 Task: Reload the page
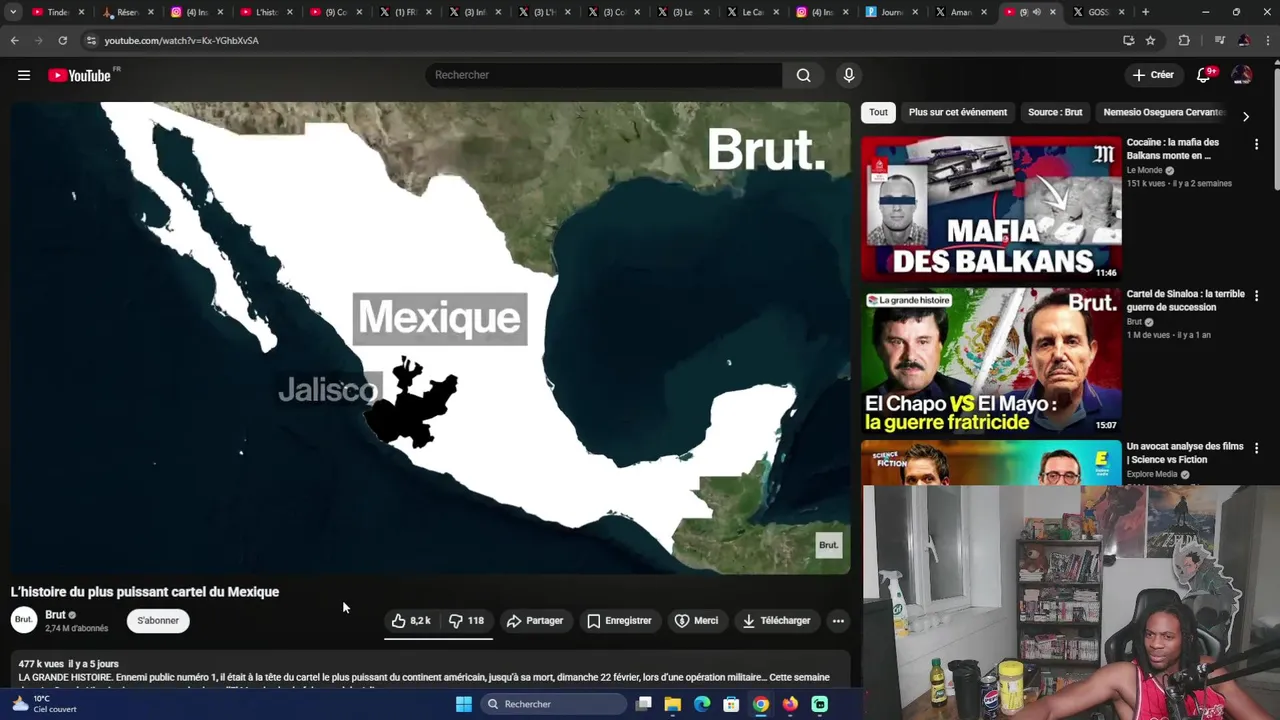62,40
